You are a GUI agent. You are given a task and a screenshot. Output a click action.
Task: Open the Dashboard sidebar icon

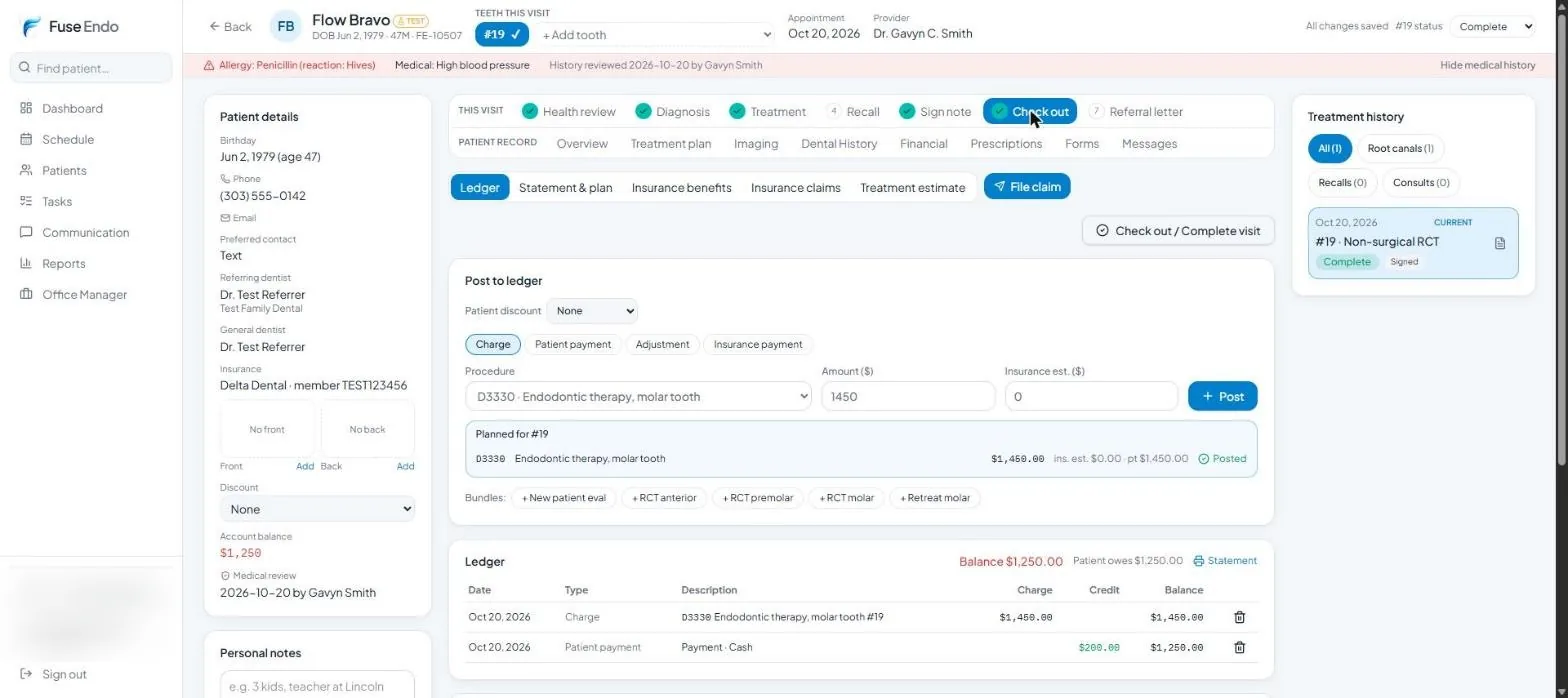(x=26, y=108)
